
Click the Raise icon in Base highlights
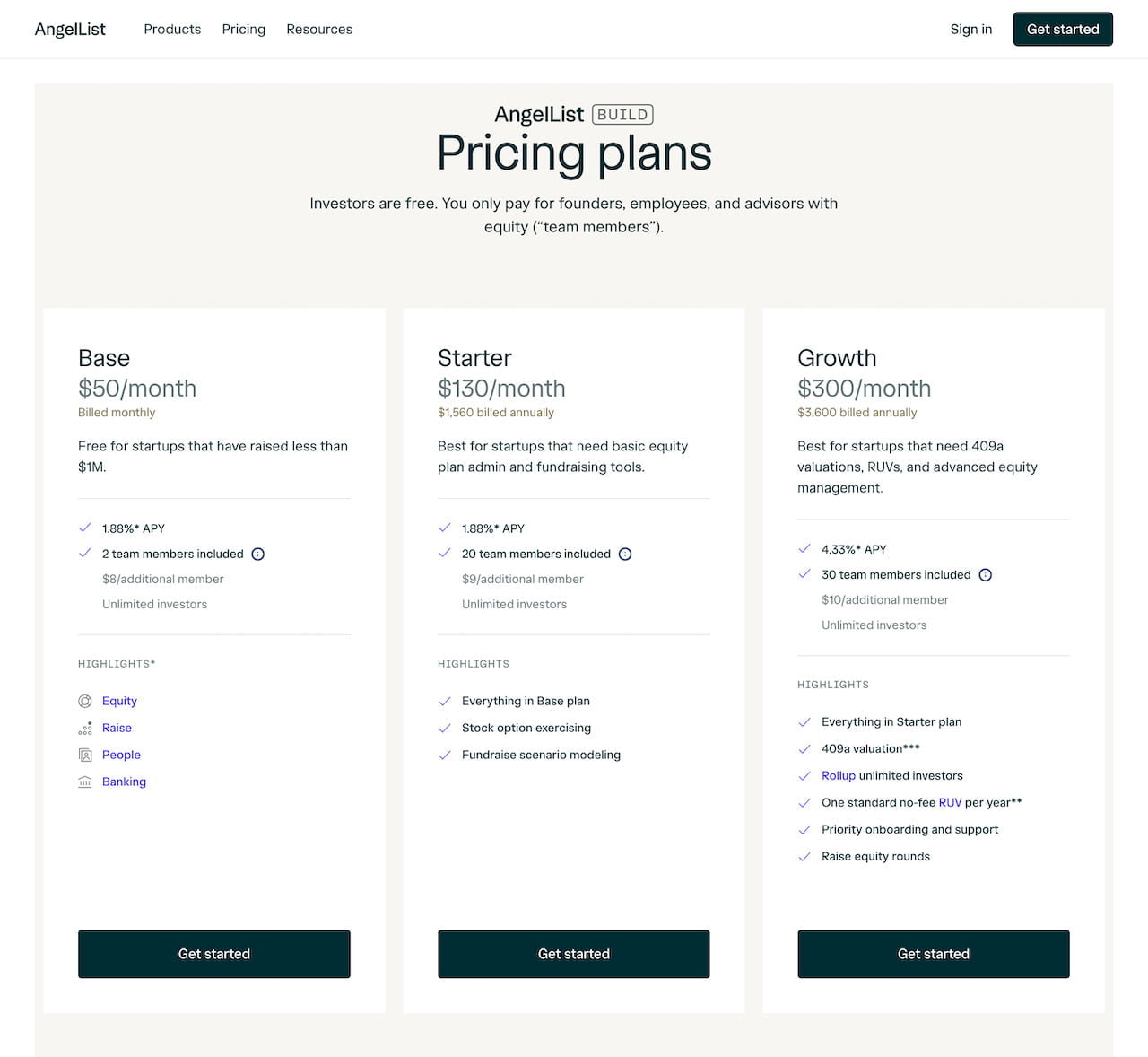coord(85,729)
